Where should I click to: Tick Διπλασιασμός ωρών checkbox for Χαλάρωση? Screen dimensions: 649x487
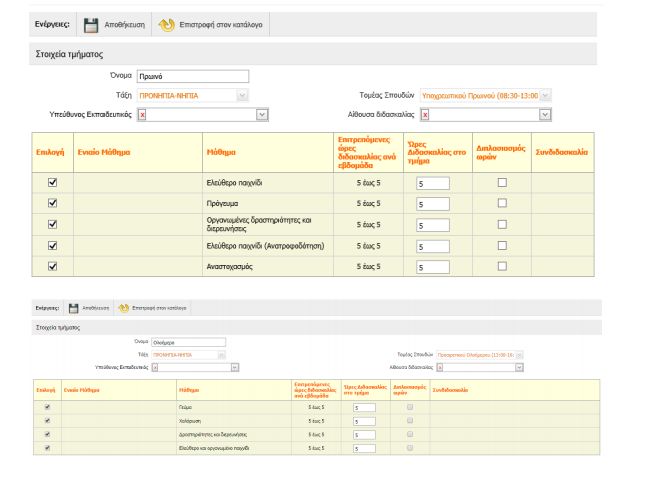coord(409,421)
